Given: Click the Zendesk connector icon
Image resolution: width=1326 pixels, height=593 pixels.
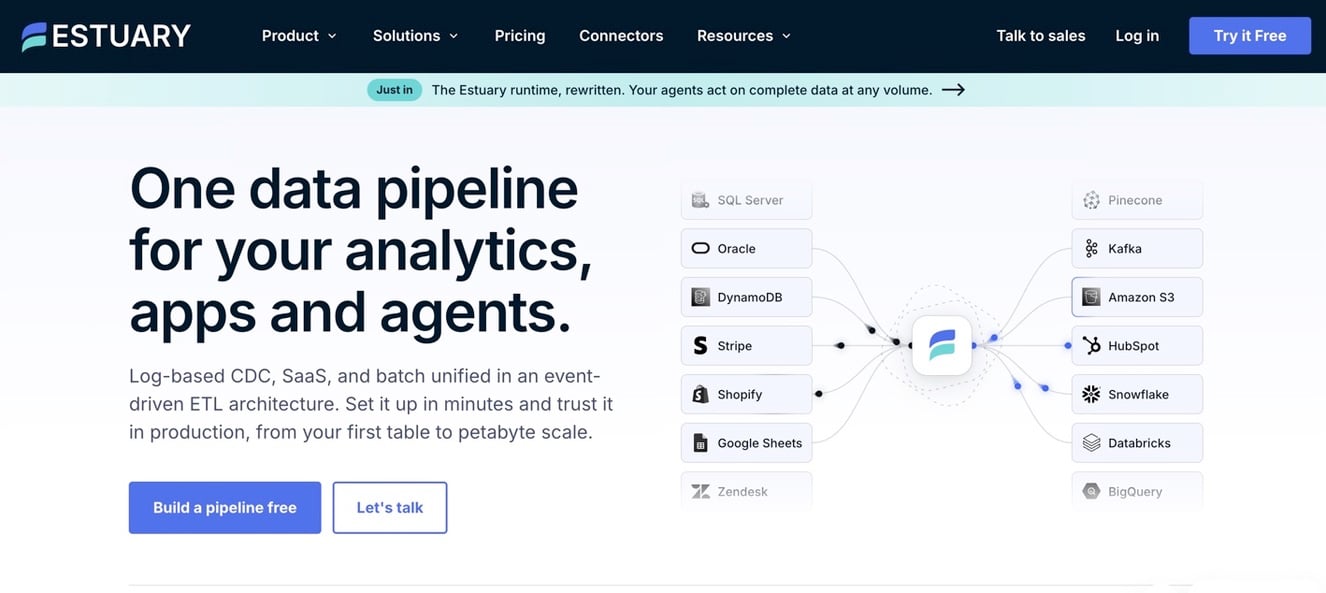Looking at the screenshot, I should coord(700,492).
